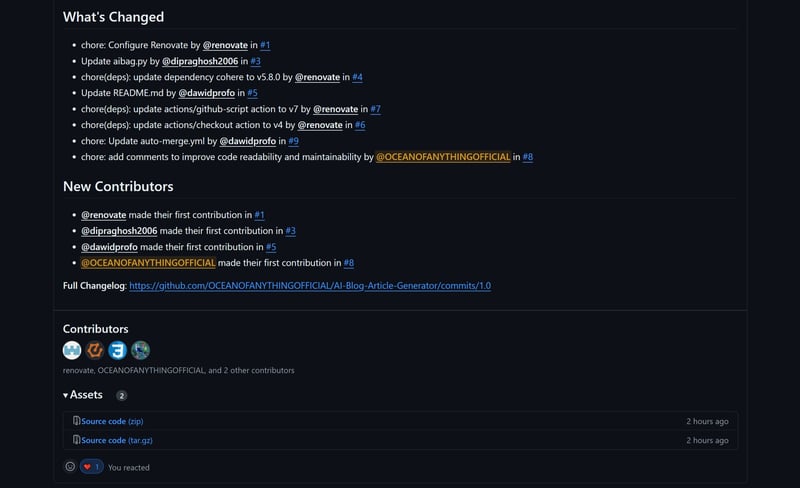Screen dimensions: 800x488
Task: Open pull request #1 in What's Changed
Action: 265,45
